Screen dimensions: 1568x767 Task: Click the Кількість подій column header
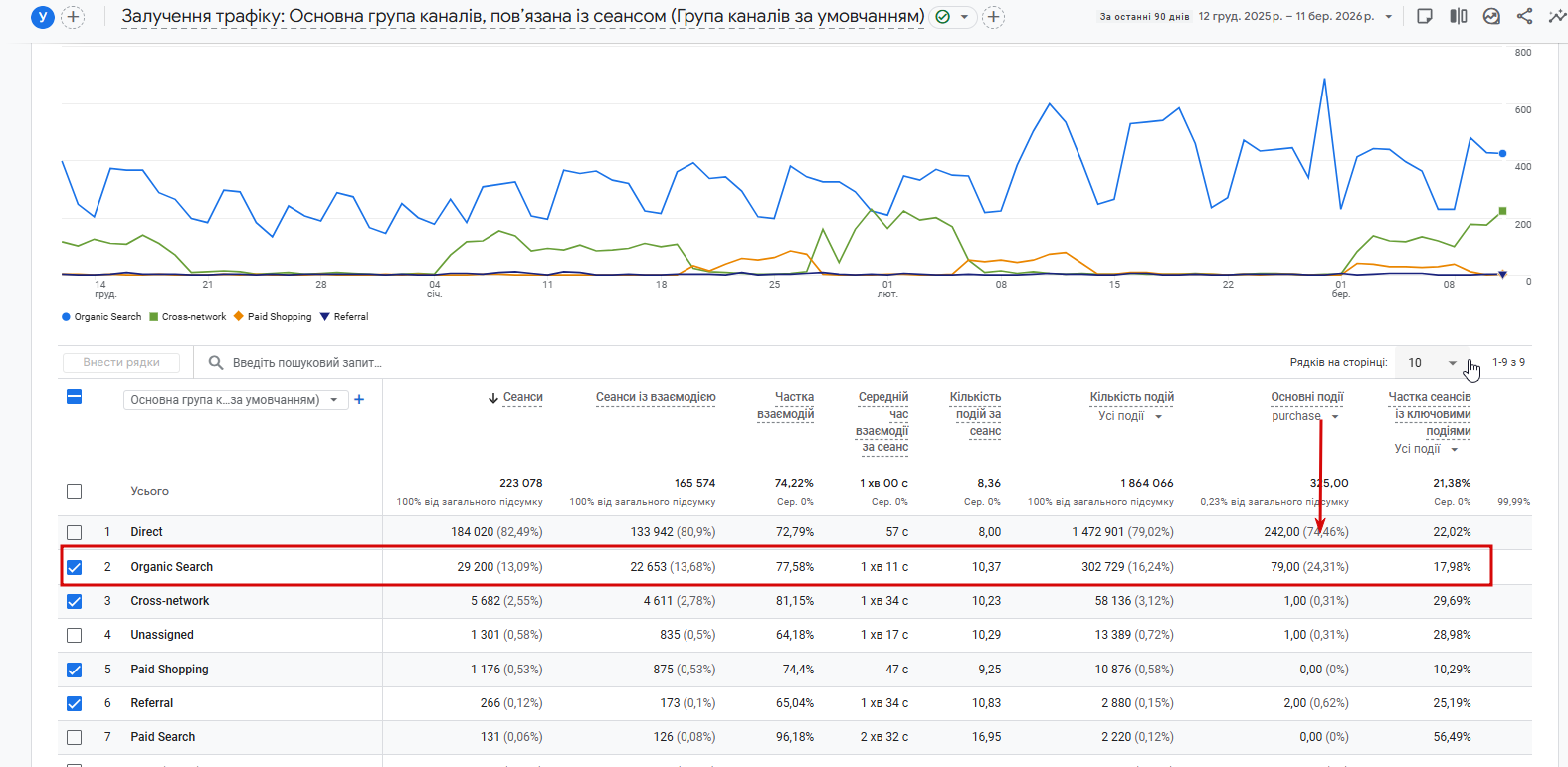1131,397
